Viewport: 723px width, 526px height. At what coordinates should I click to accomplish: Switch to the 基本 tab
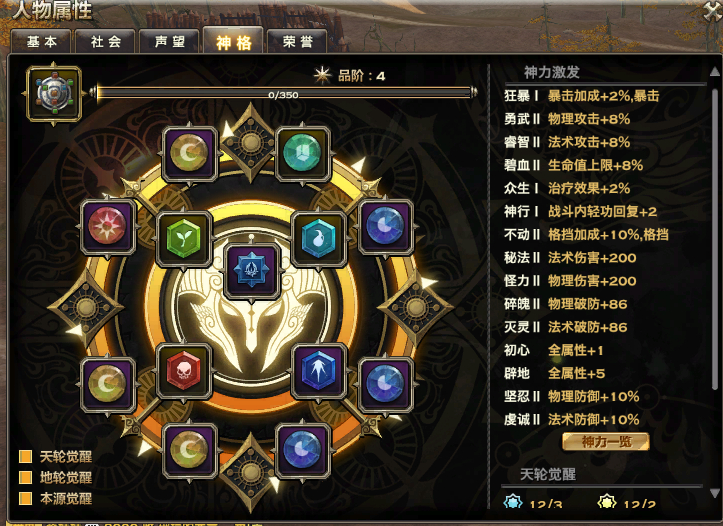(41, 41)
